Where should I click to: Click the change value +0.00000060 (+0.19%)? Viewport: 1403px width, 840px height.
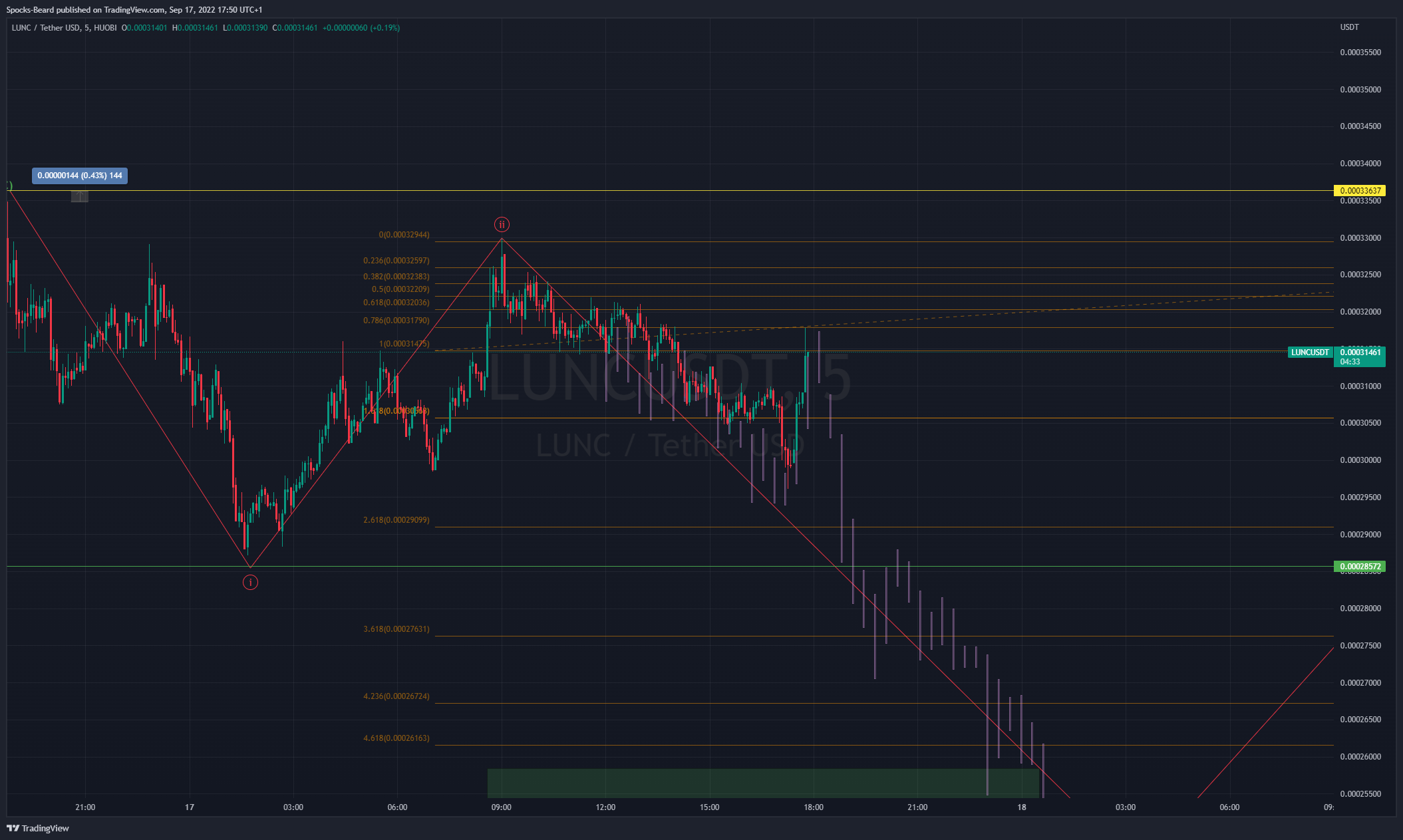(361, 28)
